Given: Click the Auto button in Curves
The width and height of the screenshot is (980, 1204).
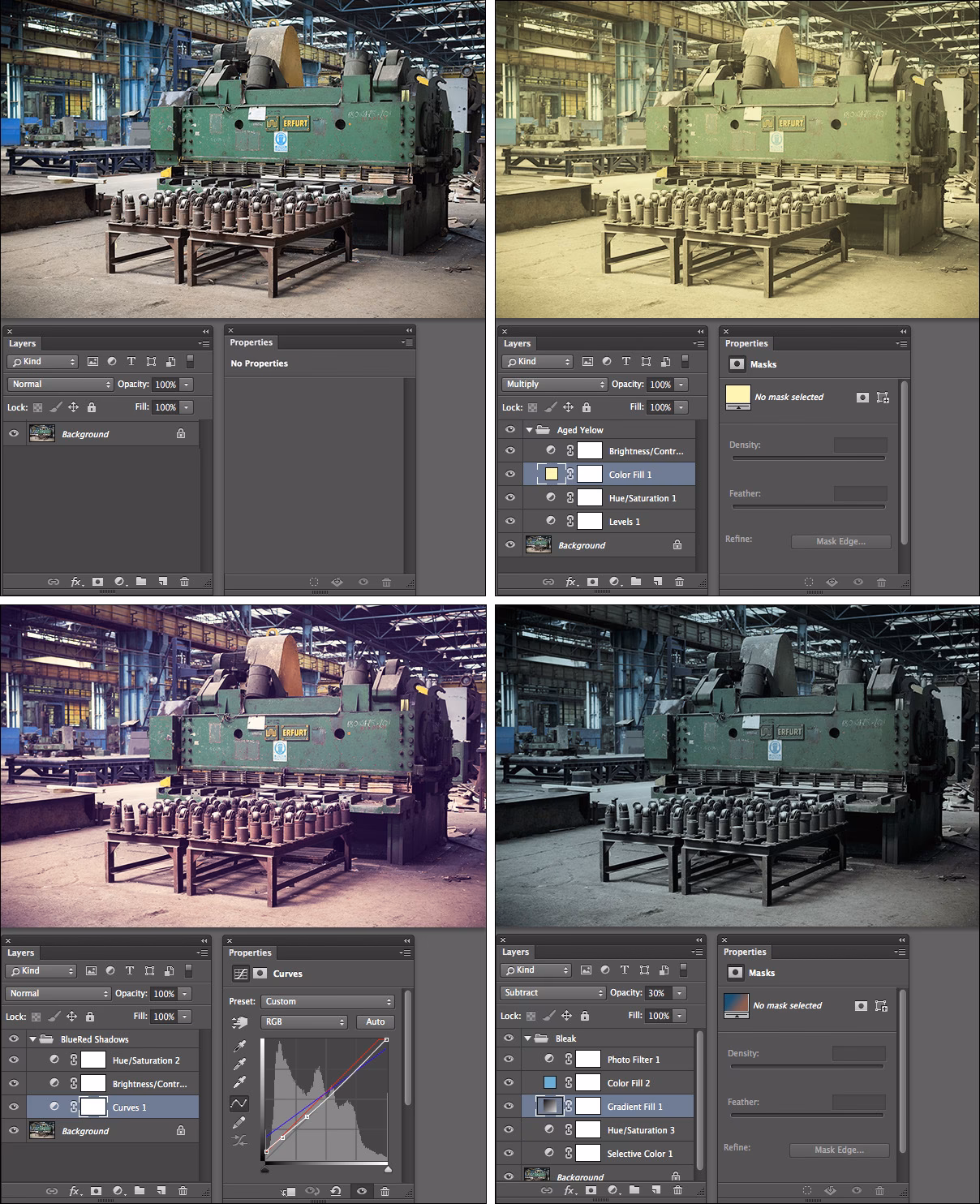Looking at the screenshot, I should point(374,1021).
